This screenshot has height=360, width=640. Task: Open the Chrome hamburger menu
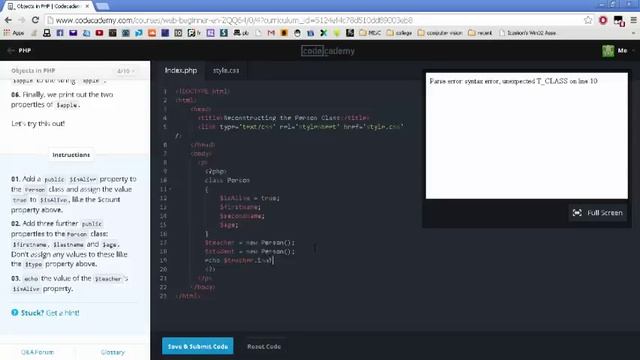633,20
